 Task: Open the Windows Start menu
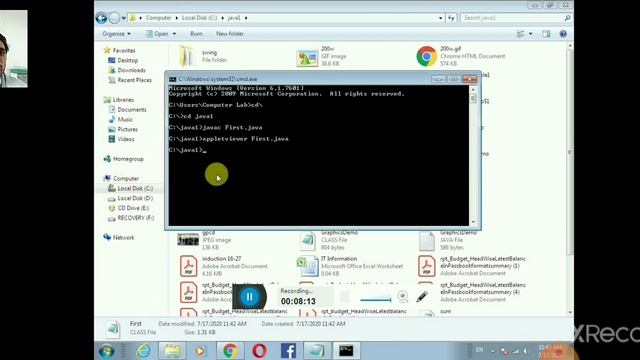[x=107, y=351]
